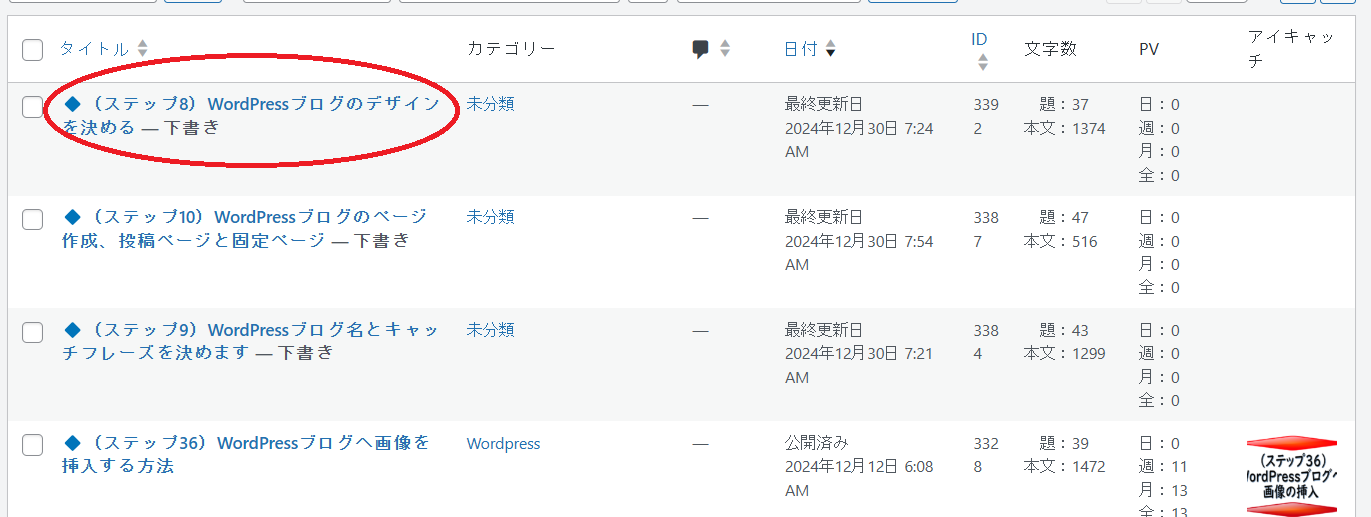Sort by comments count arrows
The image size is (1371, 517).
tap(725, 48)
